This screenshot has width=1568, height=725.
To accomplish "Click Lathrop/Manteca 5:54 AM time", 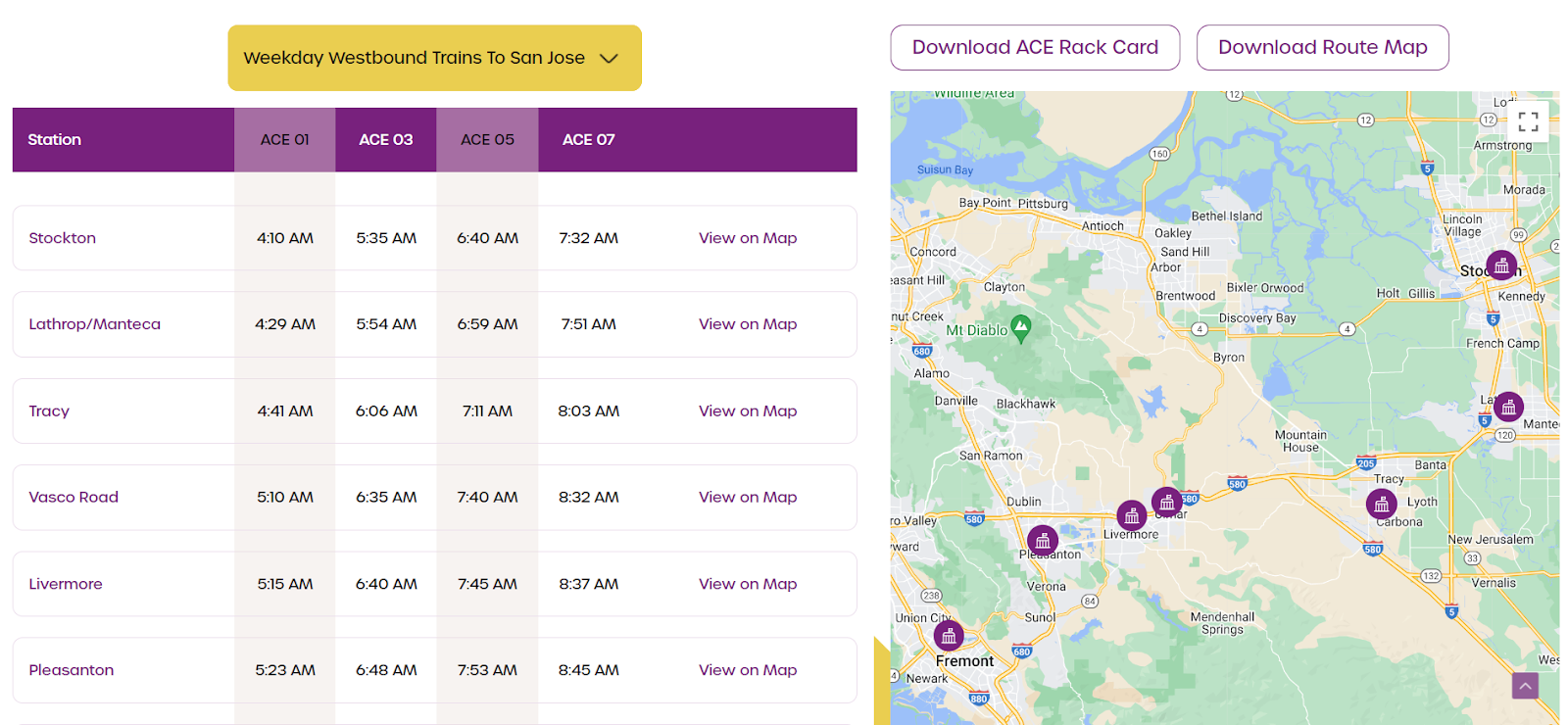I will coord(386,324).
